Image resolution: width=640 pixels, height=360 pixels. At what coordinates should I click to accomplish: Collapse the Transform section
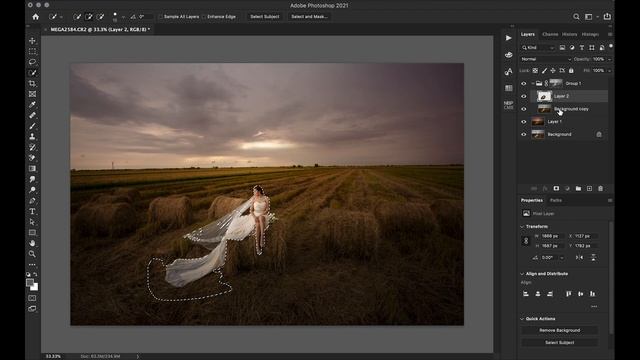point(522,227)
